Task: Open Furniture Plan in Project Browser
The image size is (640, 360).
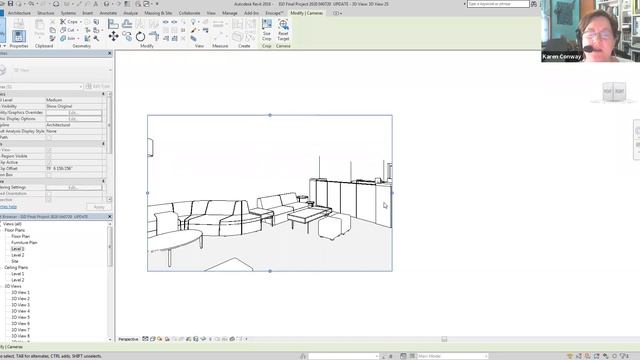Action: coord(24,242)
